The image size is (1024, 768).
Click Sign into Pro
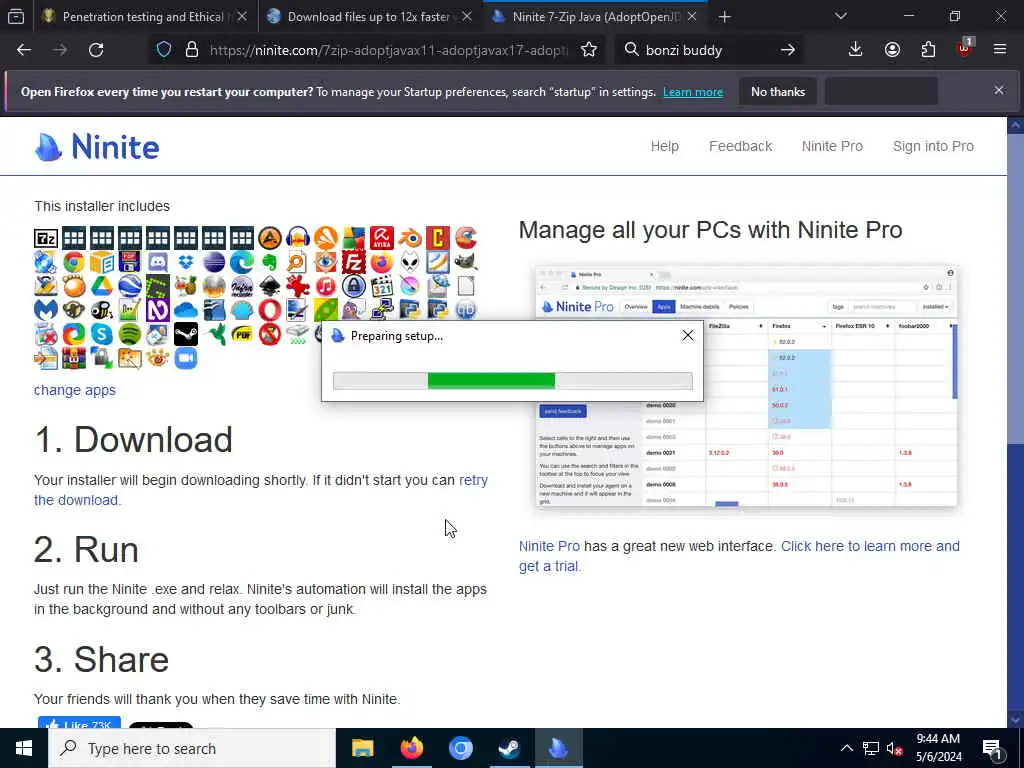click(933, 146)
